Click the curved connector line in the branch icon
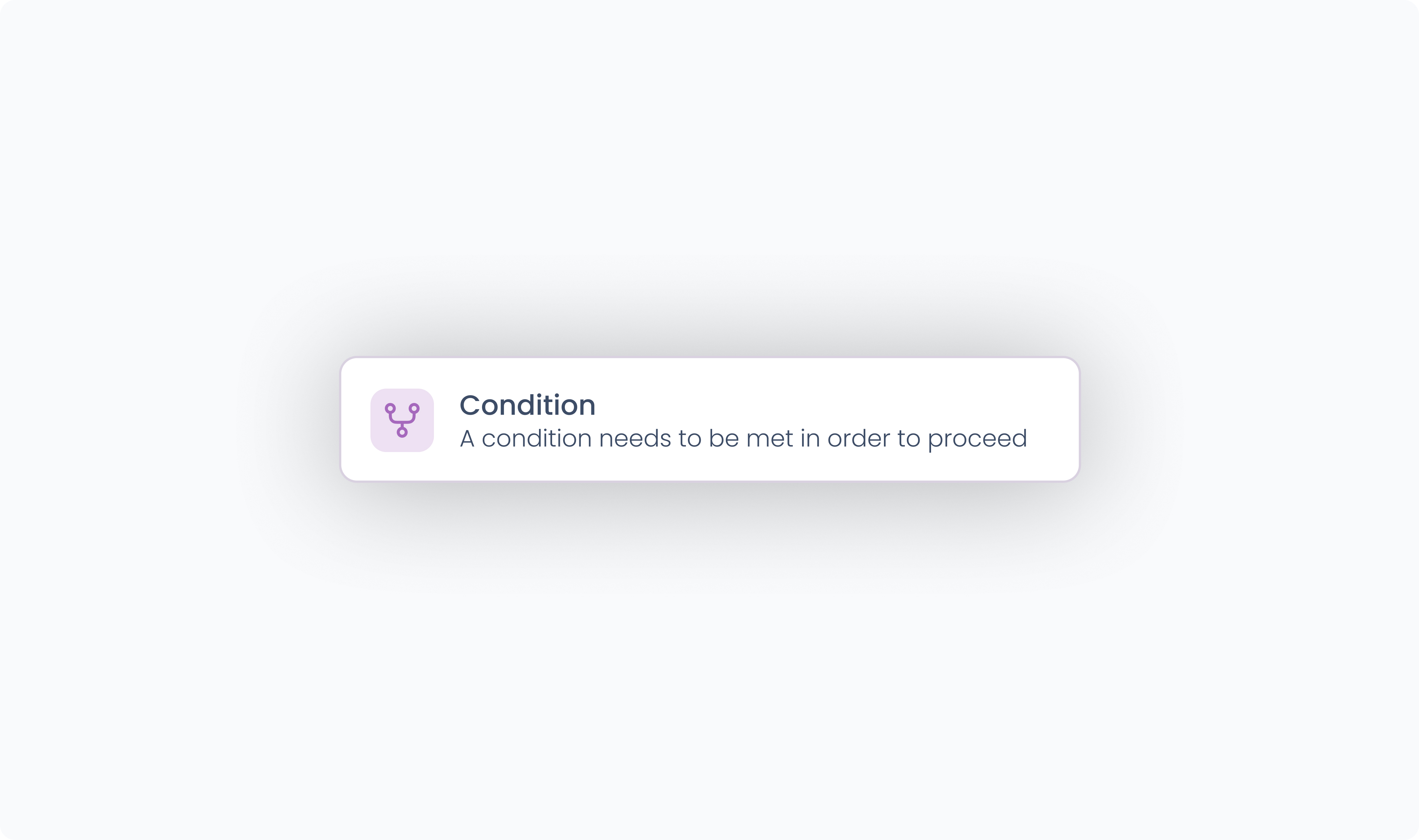This screenshot has width=1419, height=840. 402,421
